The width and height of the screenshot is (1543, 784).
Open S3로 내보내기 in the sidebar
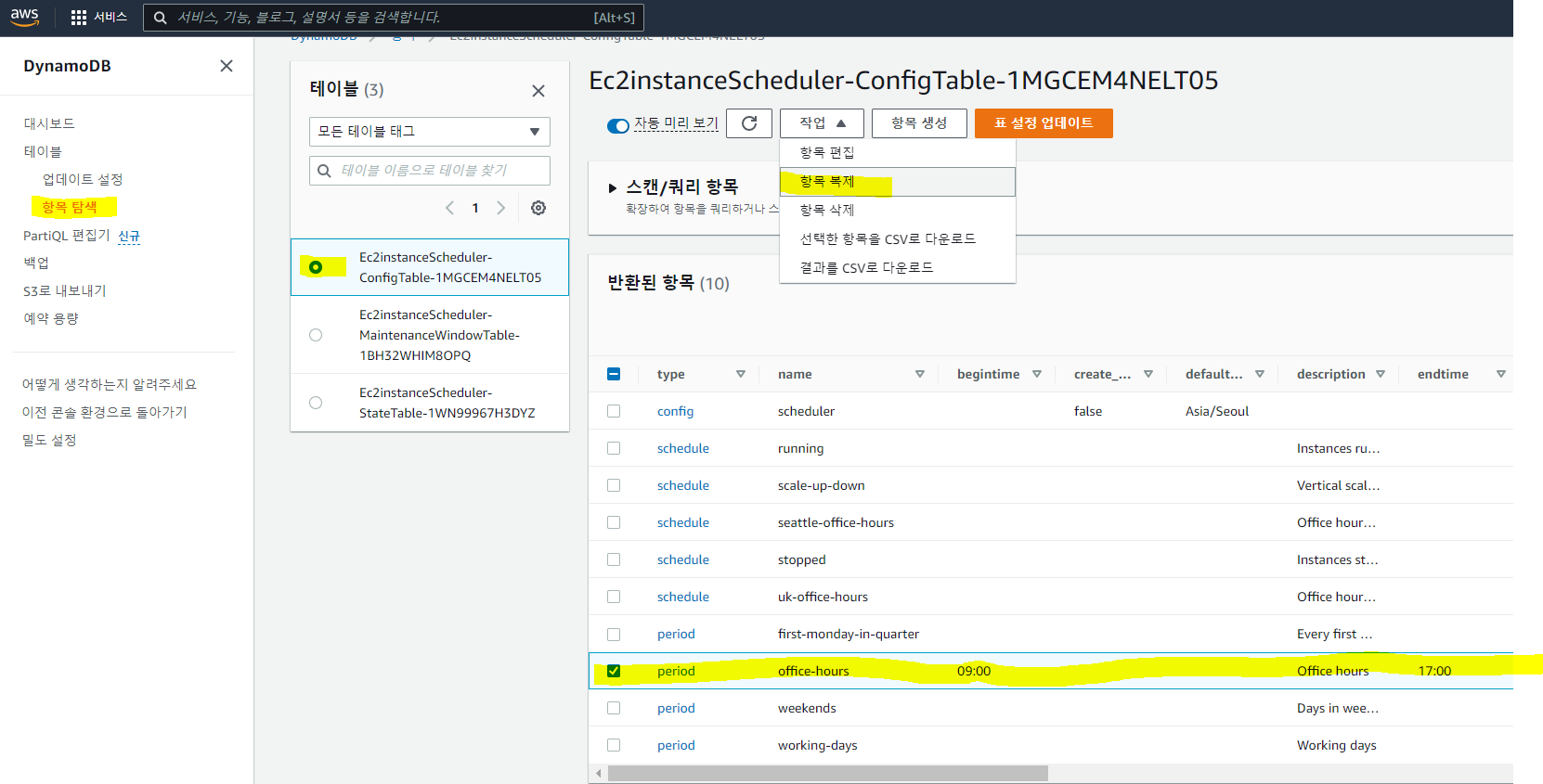click(x=65, y=290)
